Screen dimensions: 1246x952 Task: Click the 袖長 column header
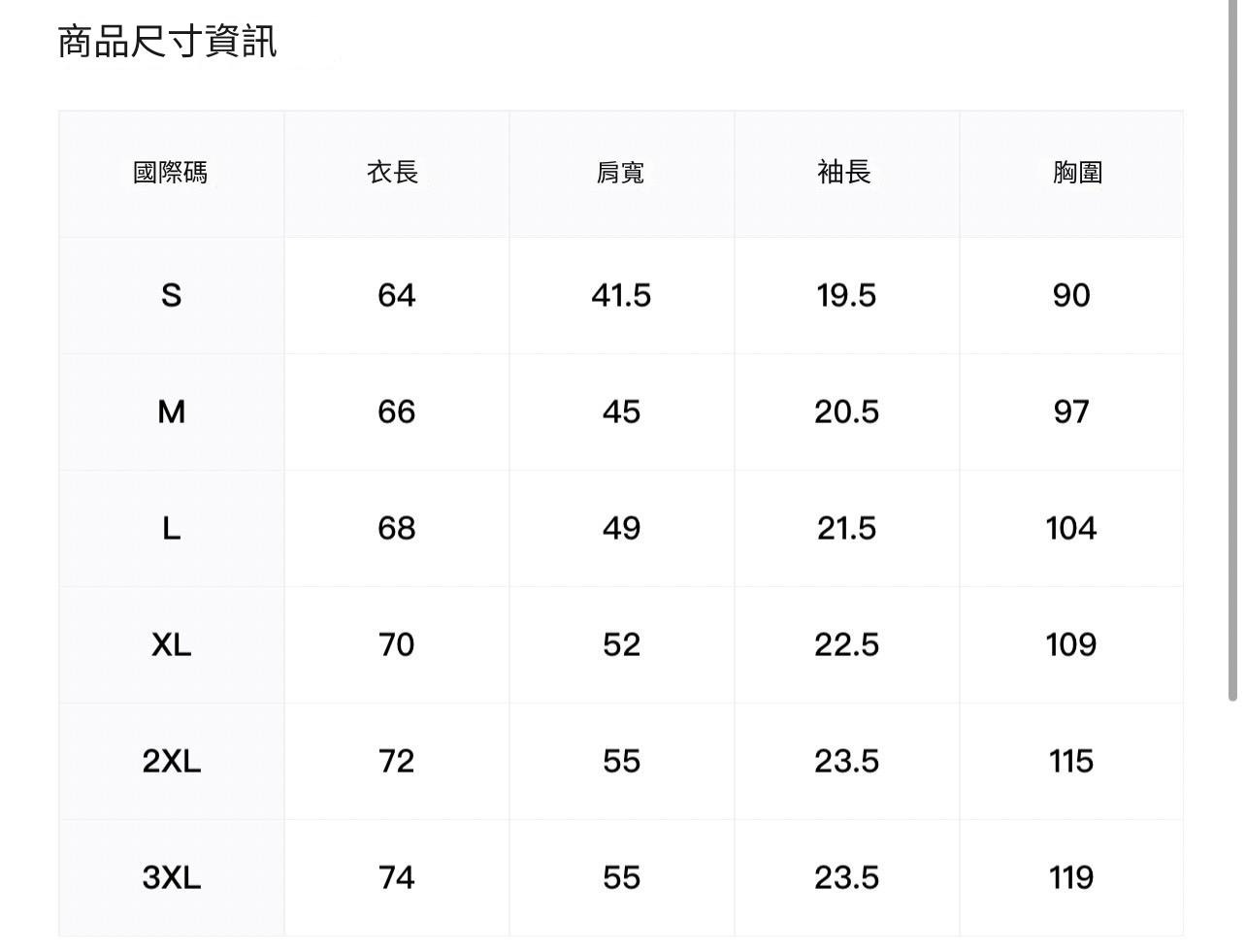click(844, 173)
